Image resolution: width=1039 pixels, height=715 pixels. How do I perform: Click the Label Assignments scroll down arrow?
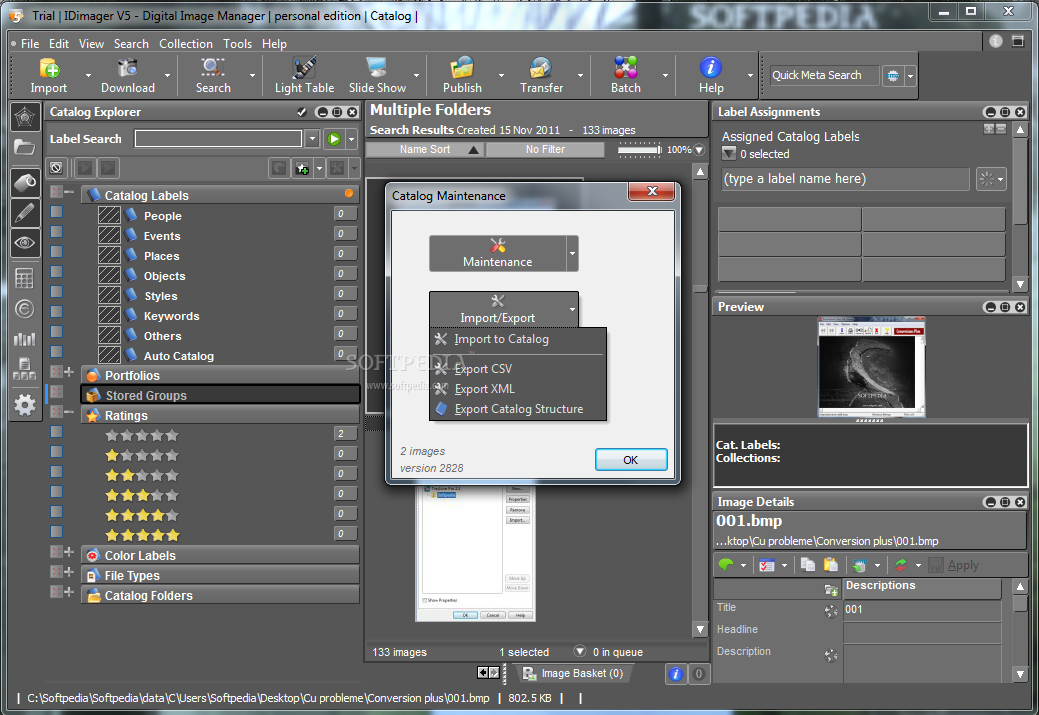[x=1020, y=284]
